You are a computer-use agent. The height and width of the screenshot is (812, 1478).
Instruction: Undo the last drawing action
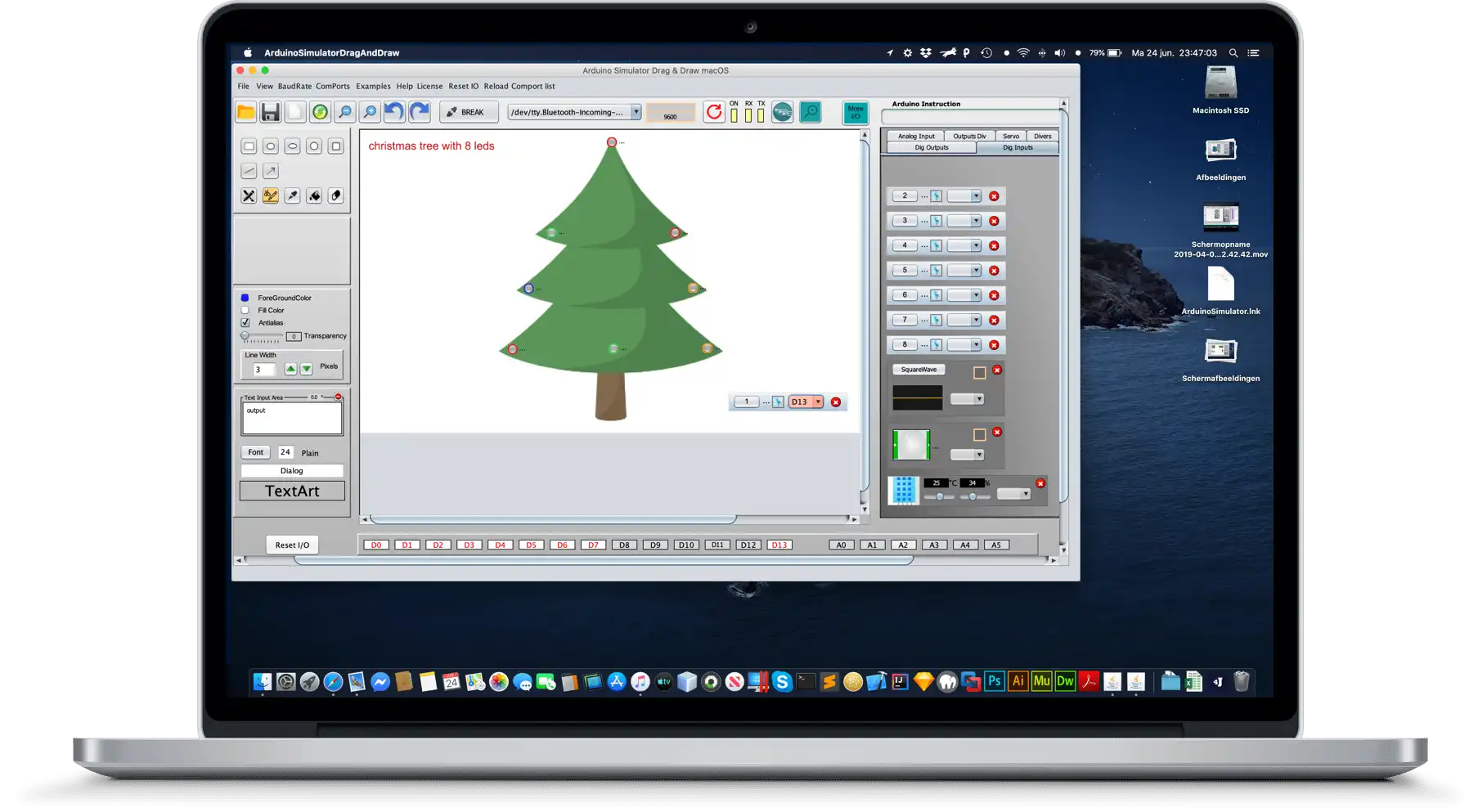click(394, 112)
